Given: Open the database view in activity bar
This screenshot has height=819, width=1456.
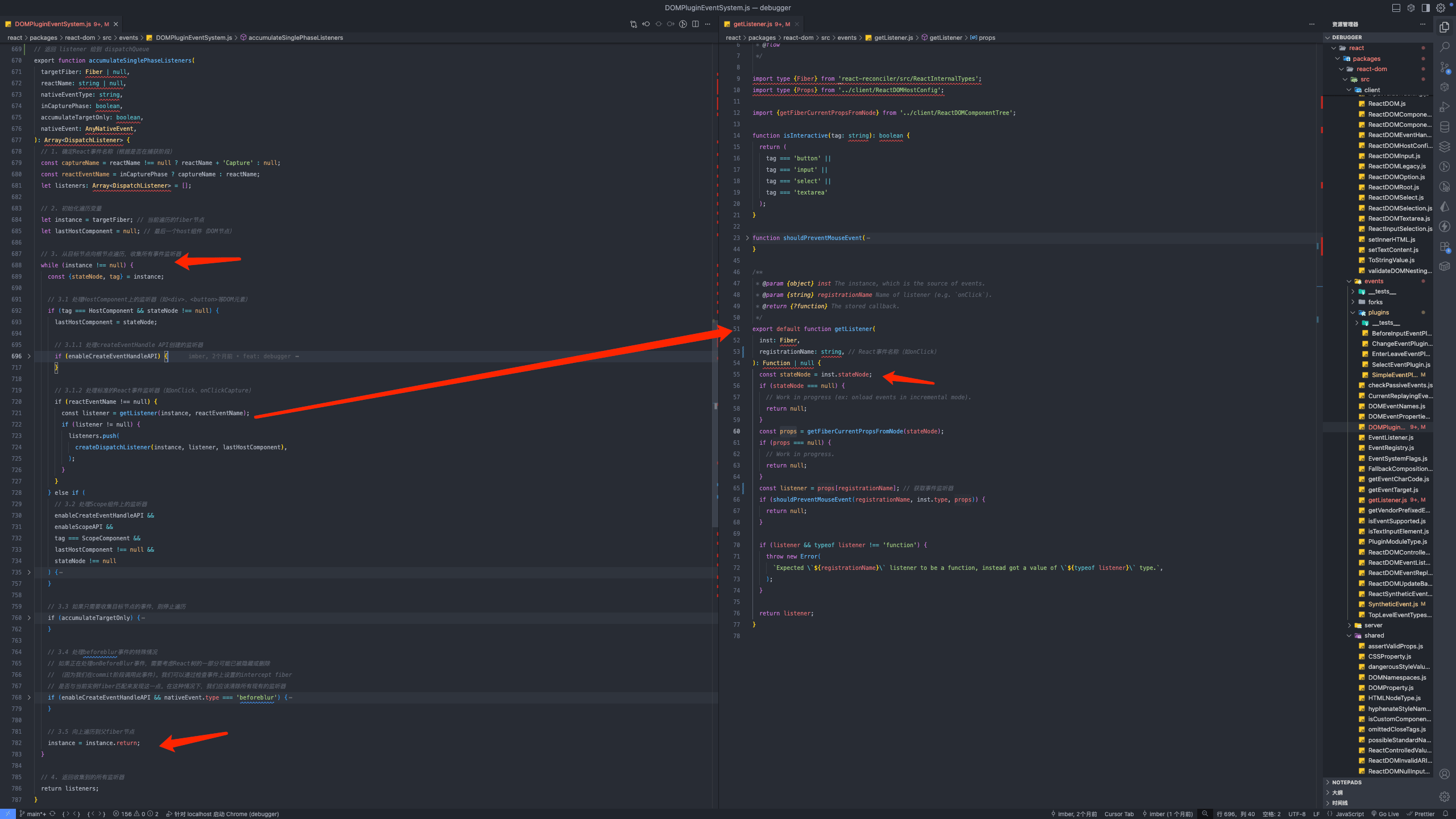Looking at the screenshot, I should 1445,127.
